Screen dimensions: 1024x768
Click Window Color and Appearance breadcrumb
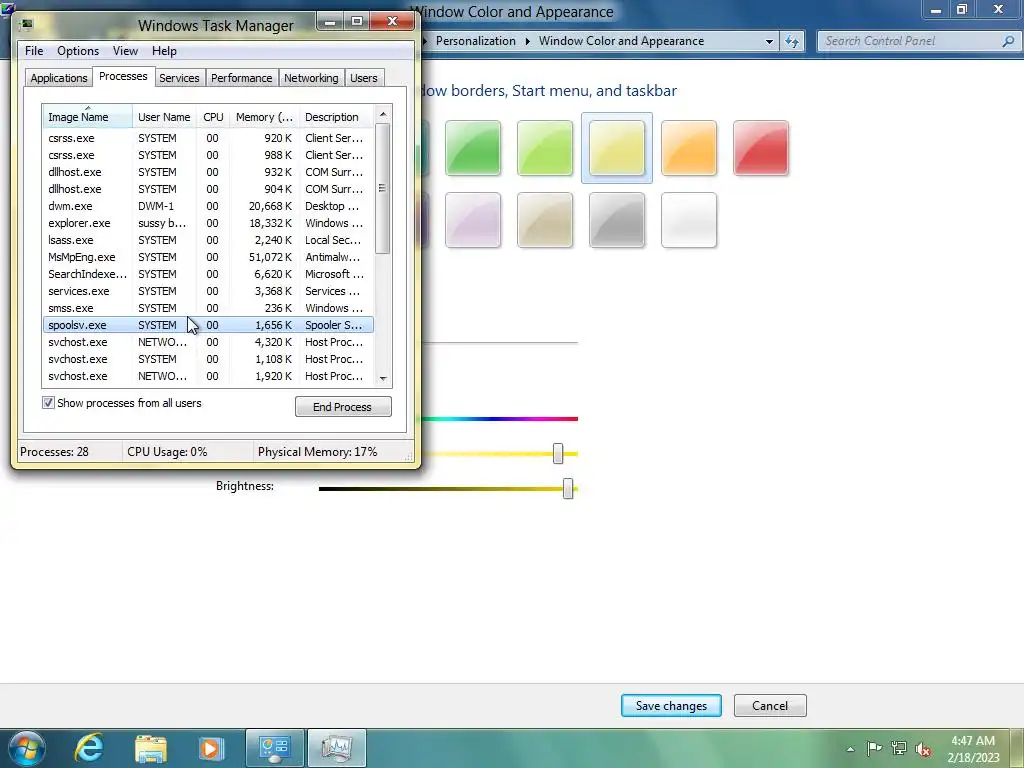tap(621, 41)
